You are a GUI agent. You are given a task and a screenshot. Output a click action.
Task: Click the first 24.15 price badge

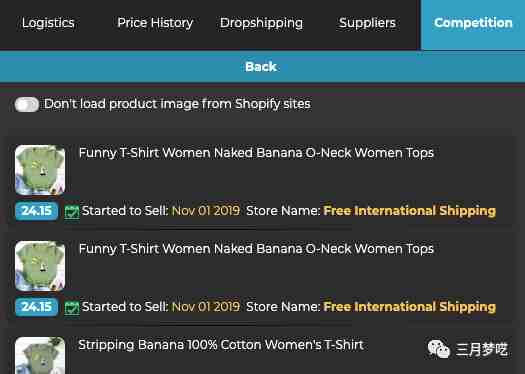36,211
